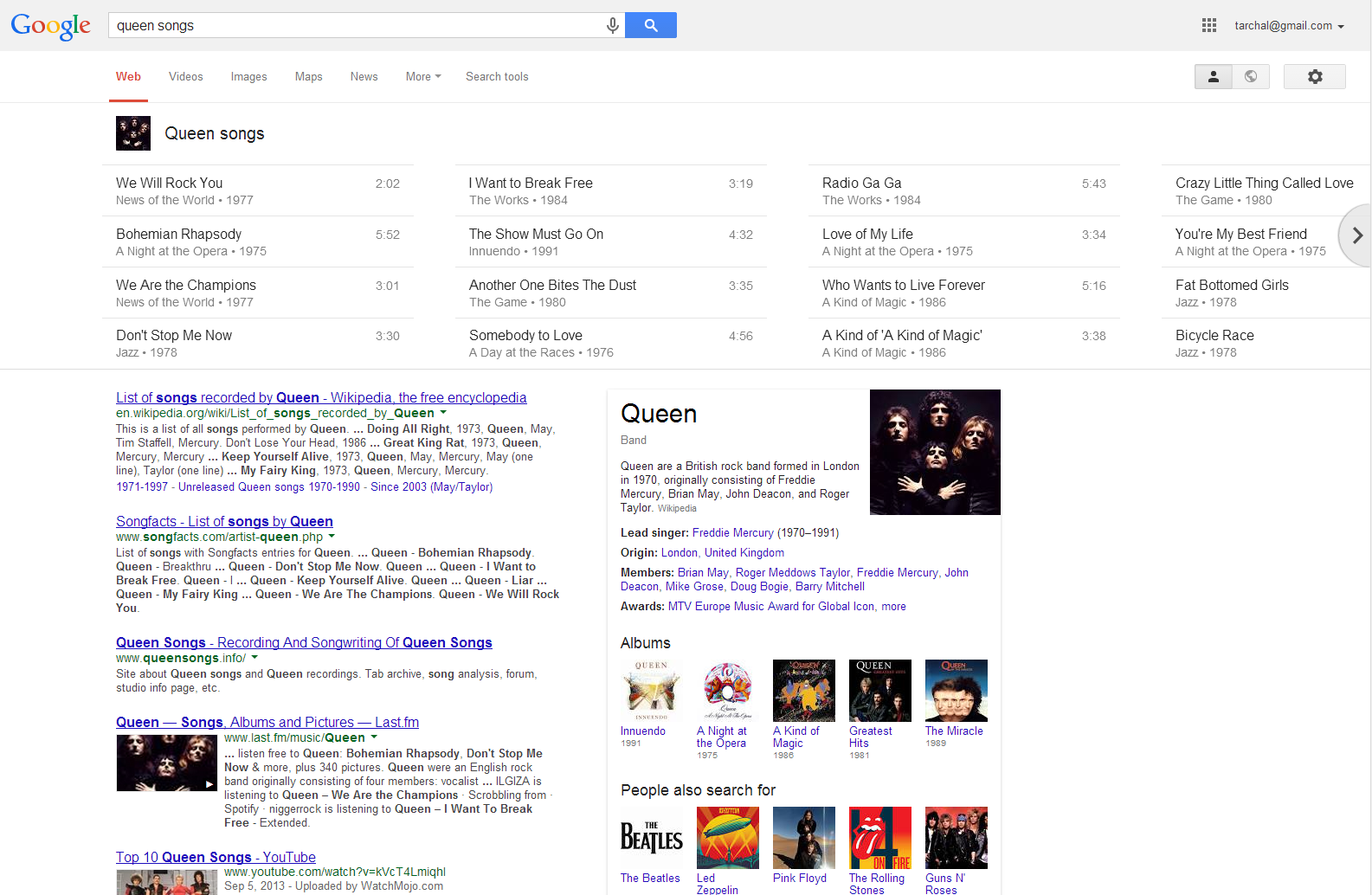This screenshot has height=895, width=1372.
Task: Open Search tools
Action: click(x=497, y=76)
